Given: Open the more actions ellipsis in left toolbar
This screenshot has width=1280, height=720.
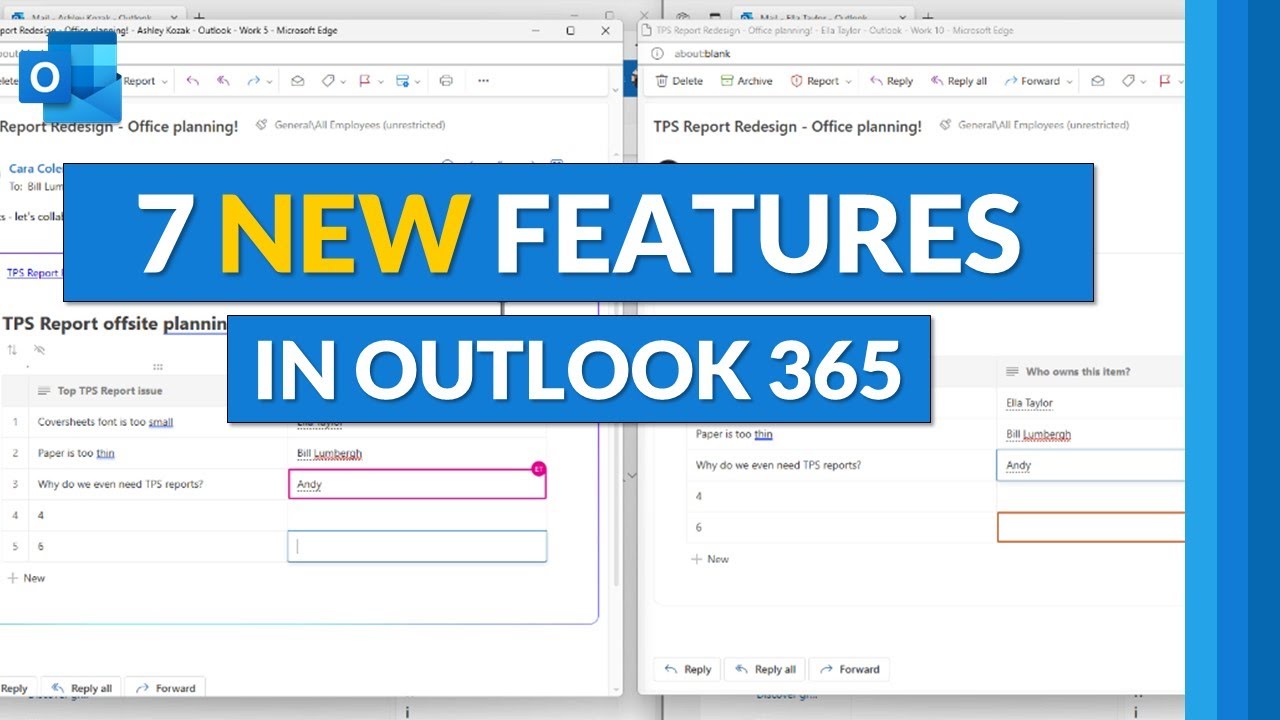Looking at the screenshot, I should (483, 81).
